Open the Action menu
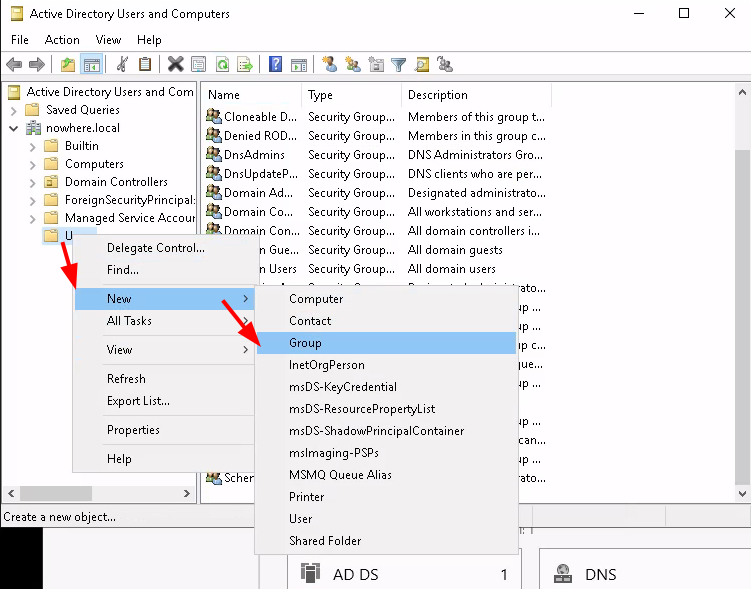Image resolution: width=751 pixels, height=589 pixels. click(x=62, y=40)
